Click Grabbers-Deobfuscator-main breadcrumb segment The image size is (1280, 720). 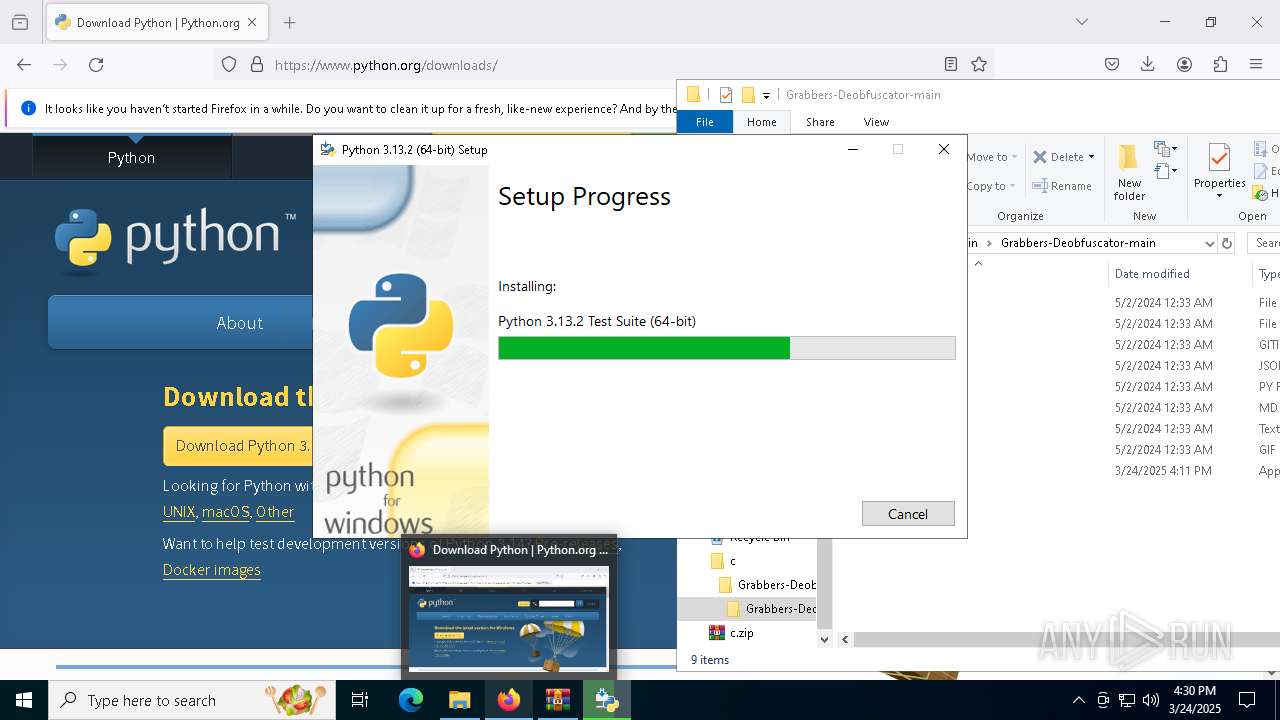click(x=1078, y=243)
